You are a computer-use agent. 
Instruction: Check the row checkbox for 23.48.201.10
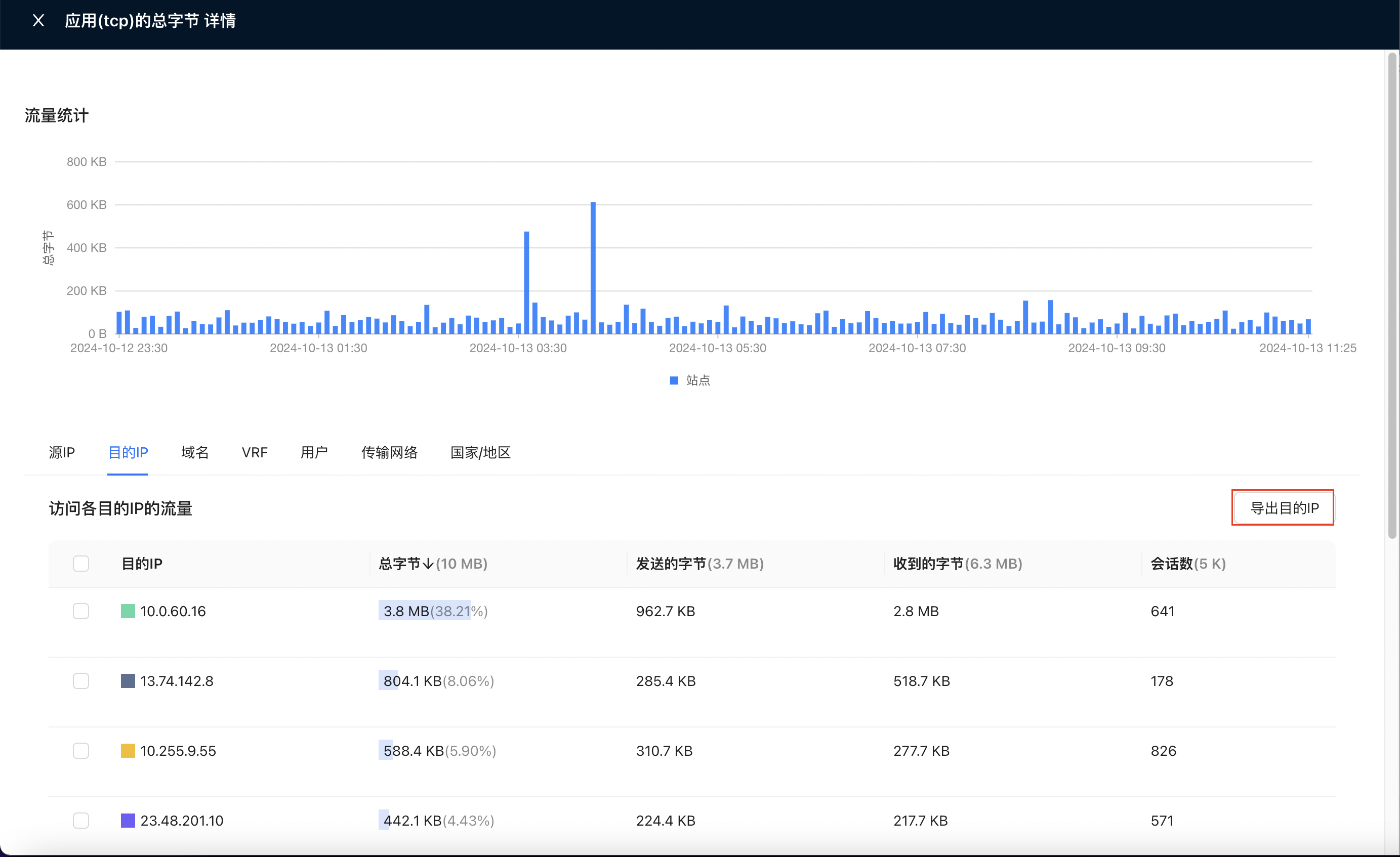81,821
